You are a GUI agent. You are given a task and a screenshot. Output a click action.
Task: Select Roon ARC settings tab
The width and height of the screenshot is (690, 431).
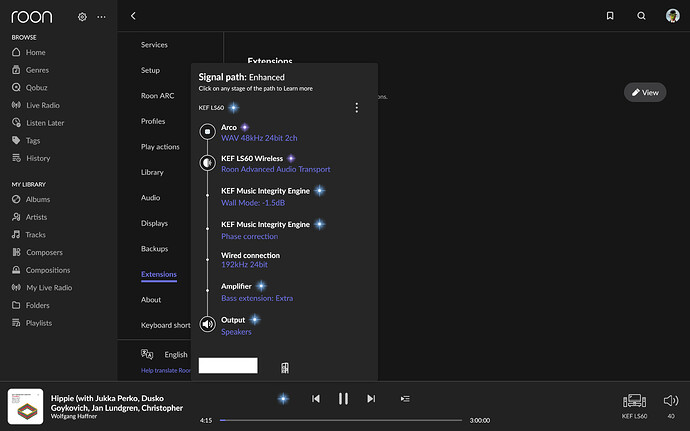pyautogui.click(x=158, y=96)
